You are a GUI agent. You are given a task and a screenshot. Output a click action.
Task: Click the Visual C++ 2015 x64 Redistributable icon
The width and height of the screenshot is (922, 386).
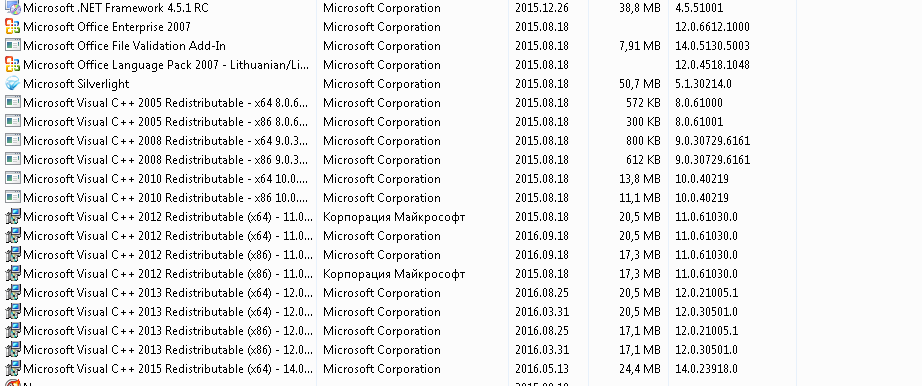click(x=12, y=369)
